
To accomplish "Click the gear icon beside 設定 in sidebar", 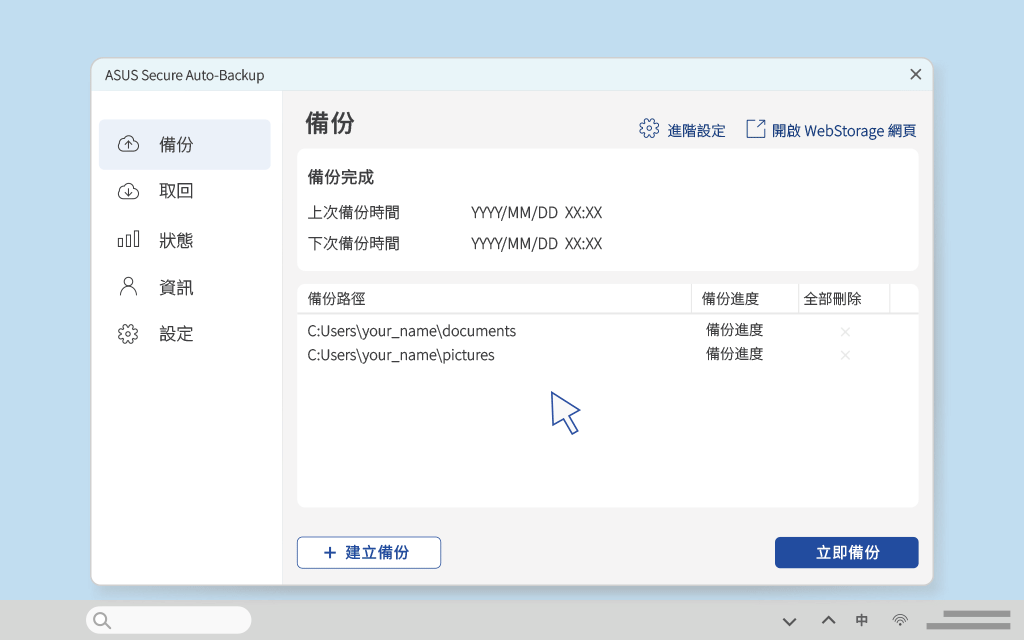I will pos(128,334).
